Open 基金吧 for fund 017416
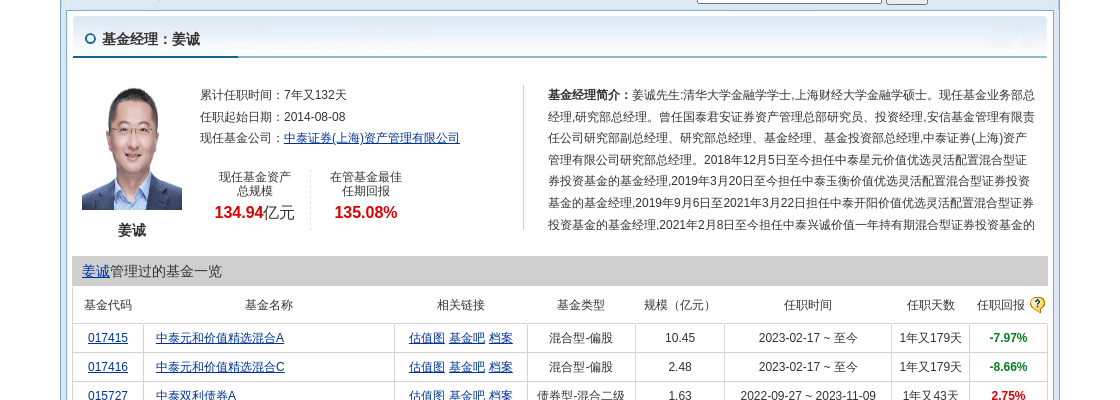 466,367
